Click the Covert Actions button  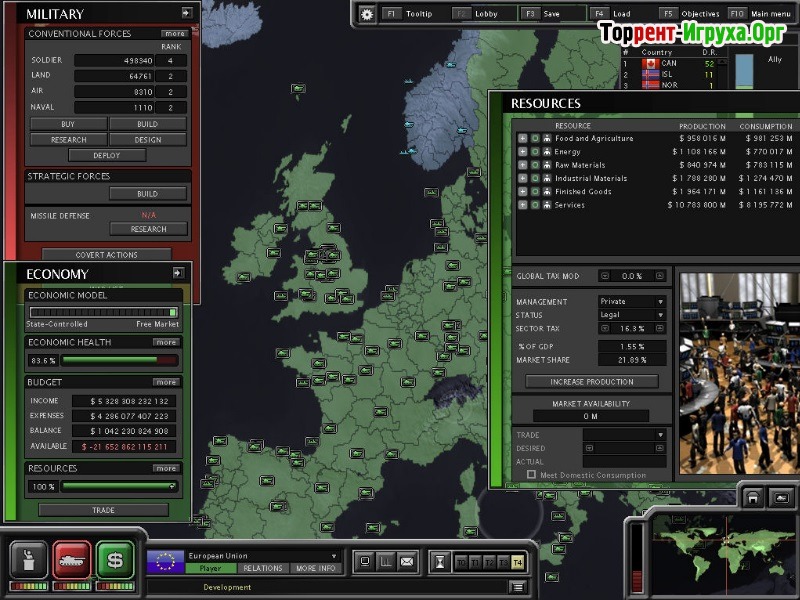coord(106,255)
